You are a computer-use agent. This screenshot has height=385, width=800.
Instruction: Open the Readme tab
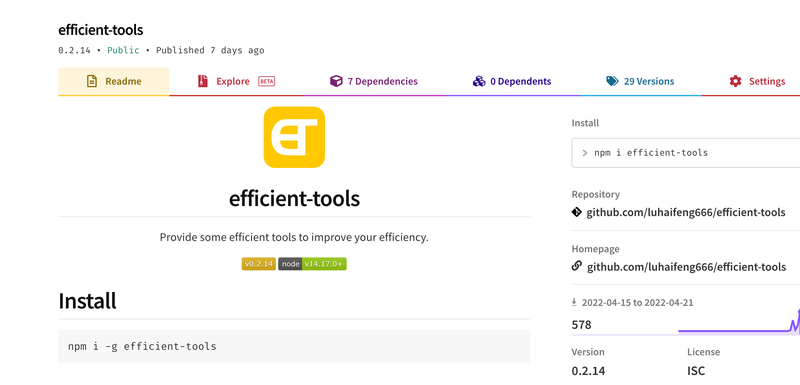click(113, 82)
